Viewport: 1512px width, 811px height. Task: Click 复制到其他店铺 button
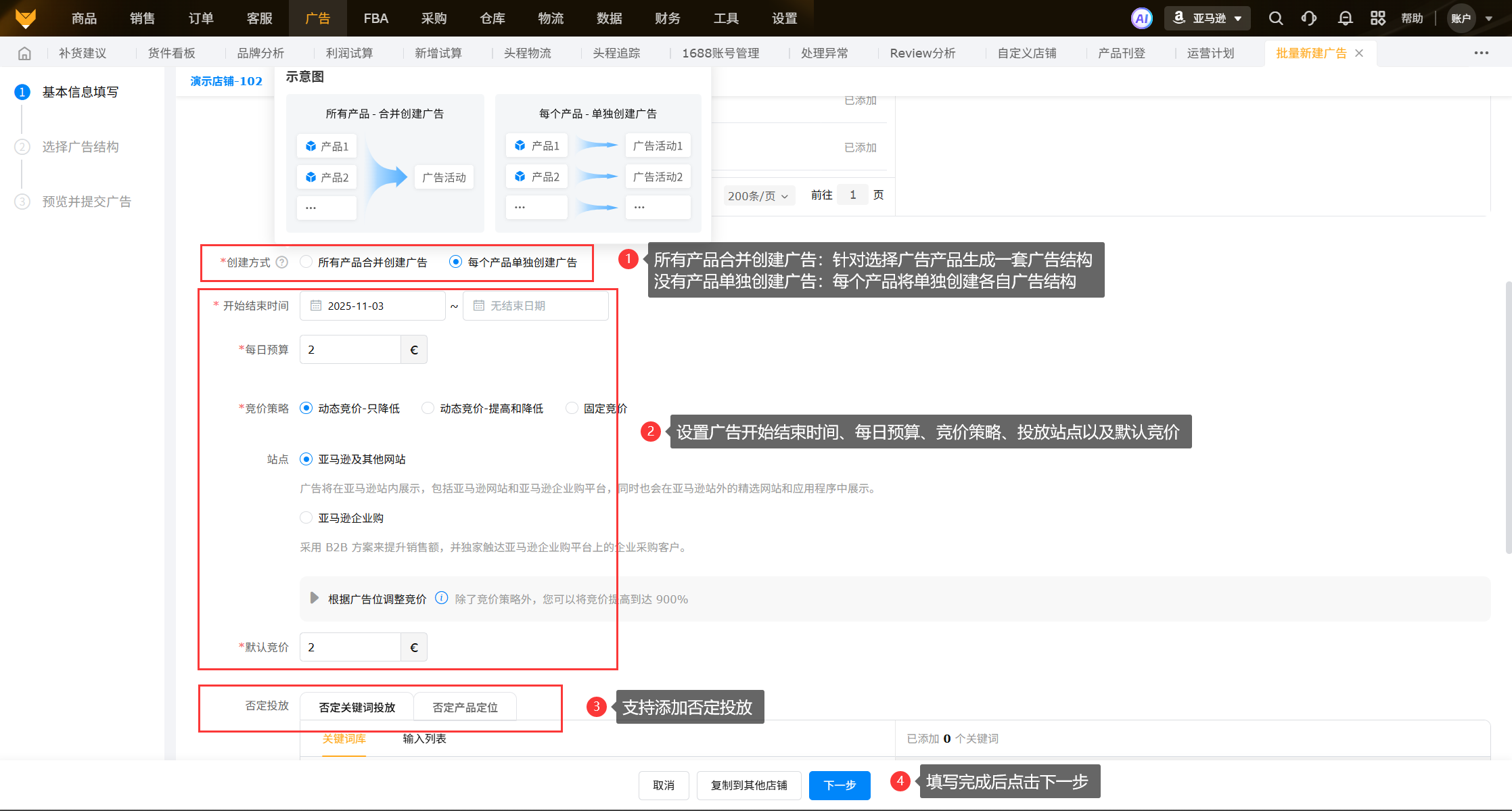tap(748, 785)
